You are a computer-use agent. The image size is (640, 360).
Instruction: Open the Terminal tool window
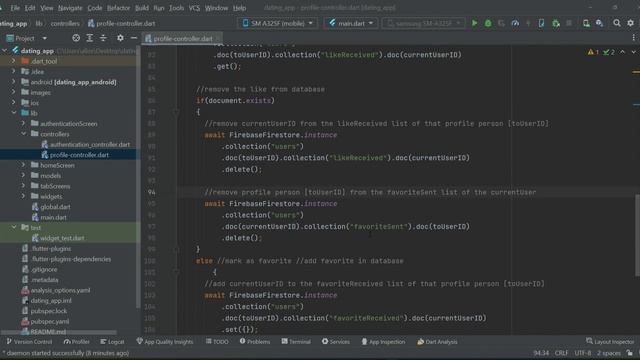pyautogui.click(x=296, y=342)
